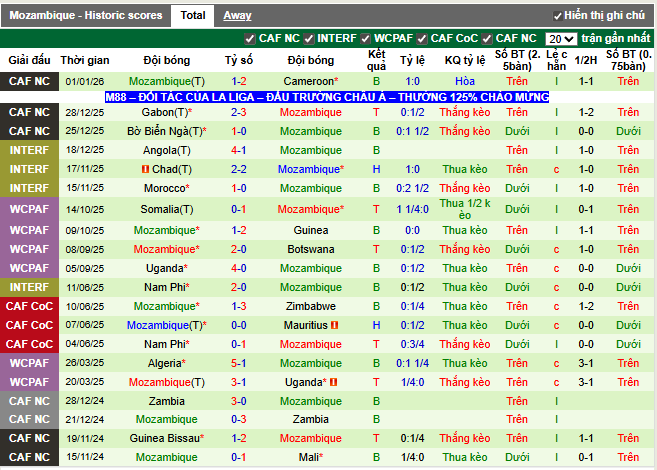Click 'Thua 1/2 kèo' in Somalia row
This screenshot has height=470, width=657.
(x=465, y=209)
